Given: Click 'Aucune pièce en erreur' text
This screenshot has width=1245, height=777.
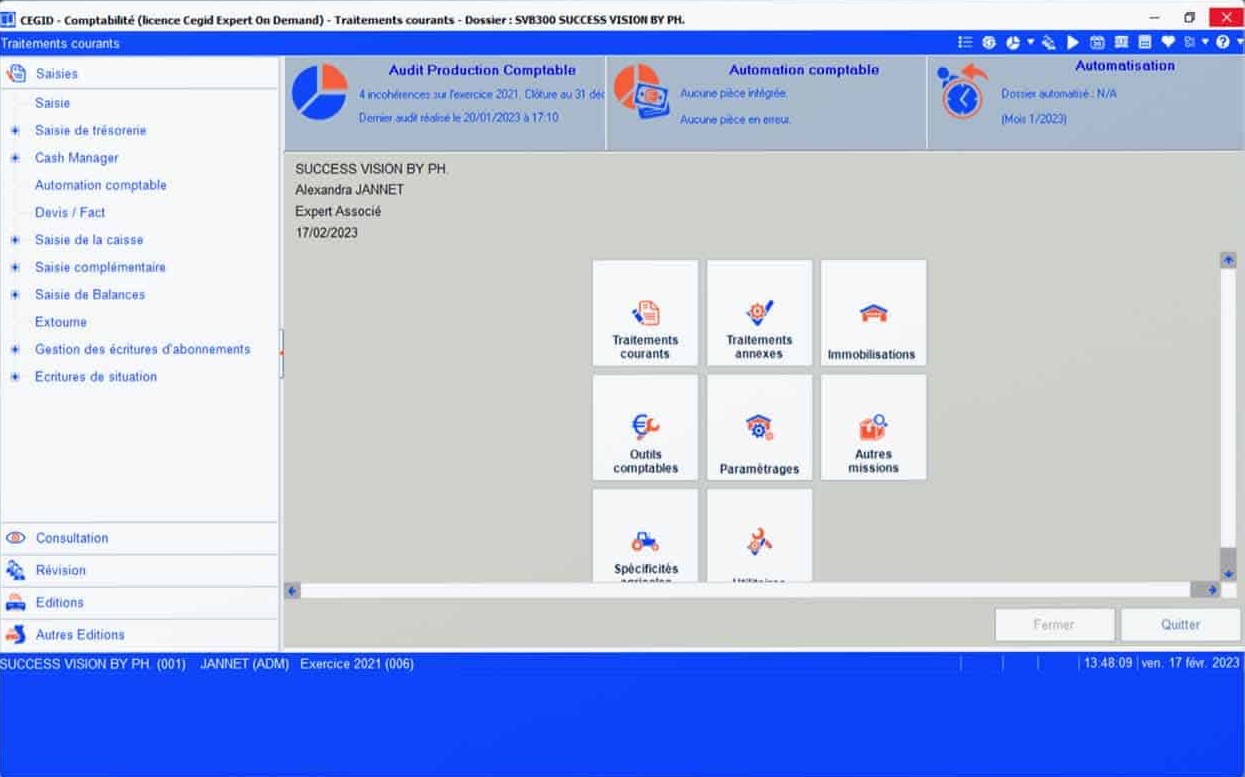Looking at the screenshot, I should [x=735, y=119].
